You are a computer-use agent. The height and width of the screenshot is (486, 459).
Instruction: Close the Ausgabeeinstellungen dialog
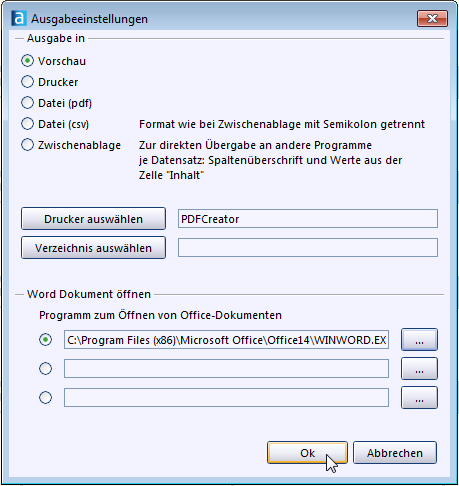pos(432,18)
